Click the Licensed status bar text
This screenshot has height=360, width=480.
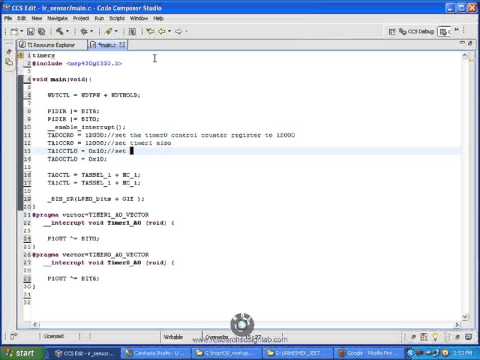point(54,336)
